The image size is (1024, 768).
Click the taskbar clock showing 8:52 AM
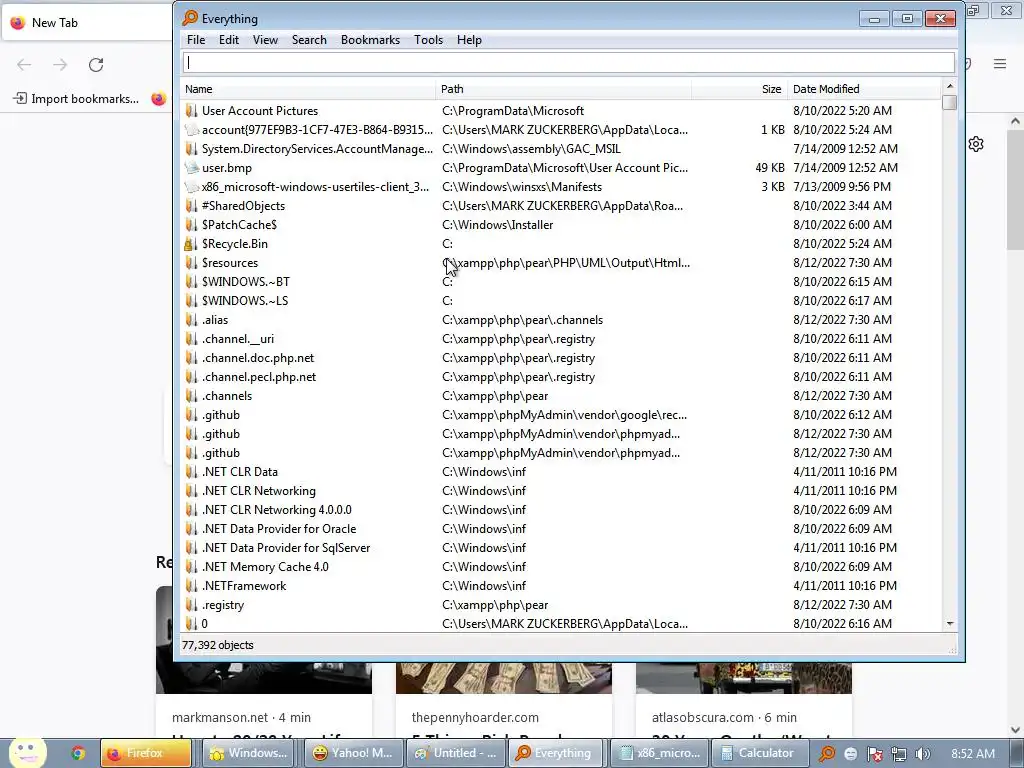pos(973,754)
